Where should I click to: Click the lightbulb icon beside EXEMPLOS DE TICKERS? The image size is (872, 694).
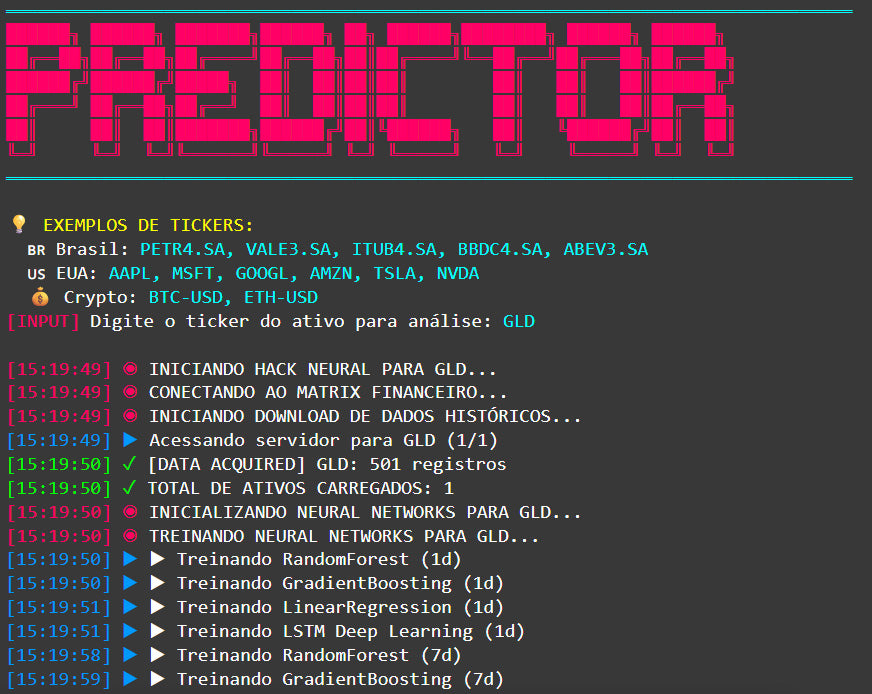click(18, 225)
